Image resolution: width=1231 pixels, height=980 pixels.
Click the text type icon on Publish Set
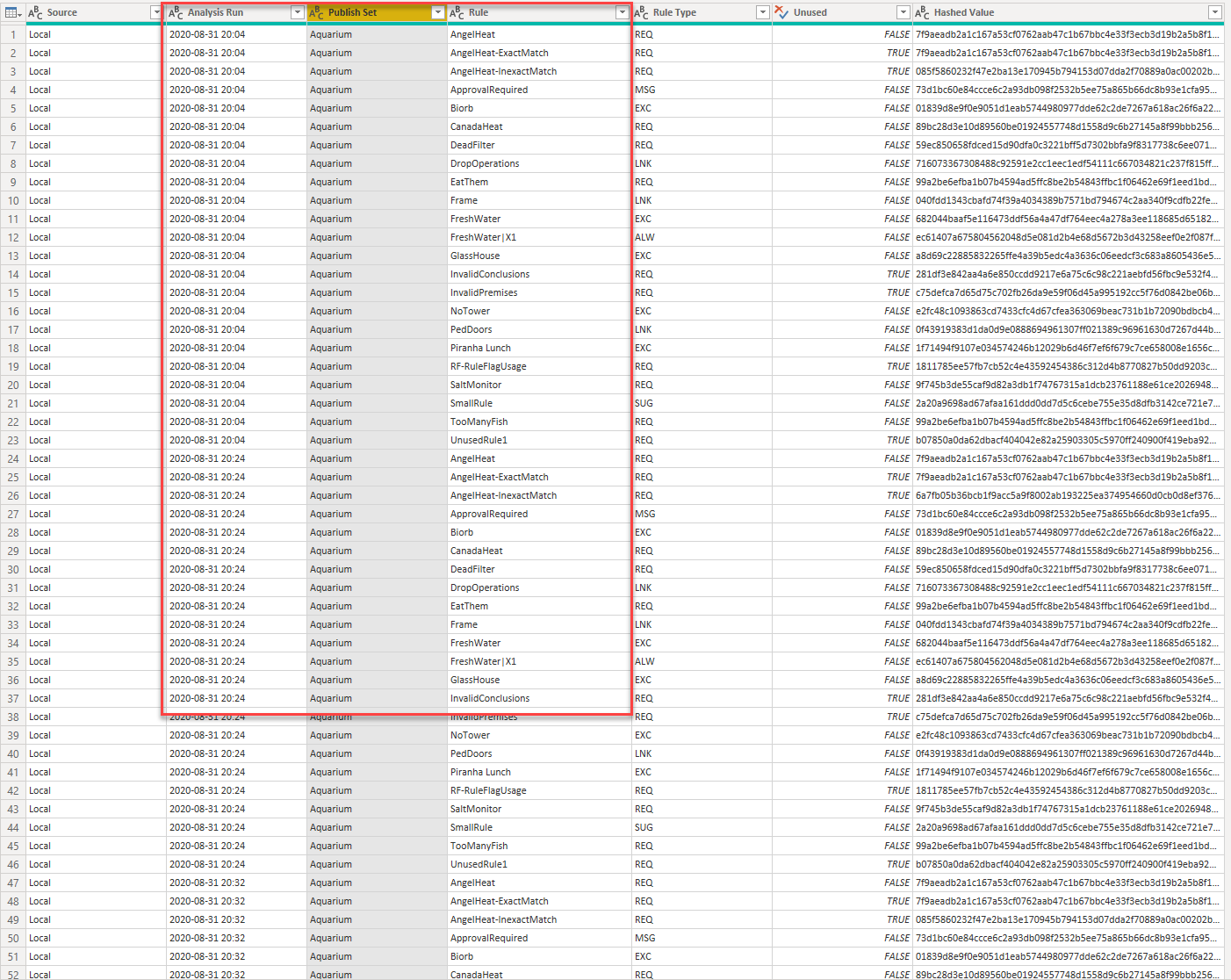[x=316, y=12]
